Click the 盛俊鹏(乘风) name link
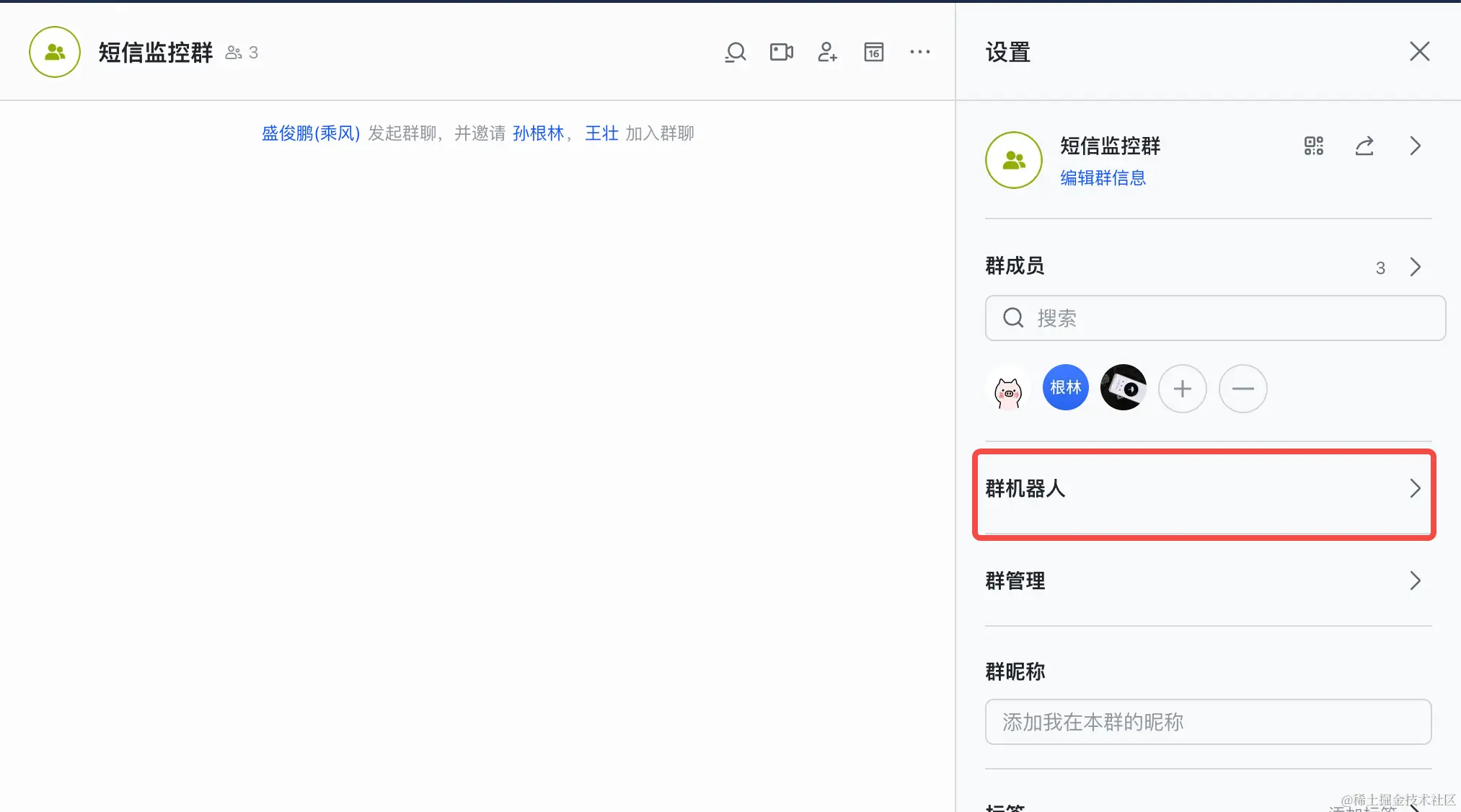Screen dimensions: 1461x812 click(x=310, y=133)
